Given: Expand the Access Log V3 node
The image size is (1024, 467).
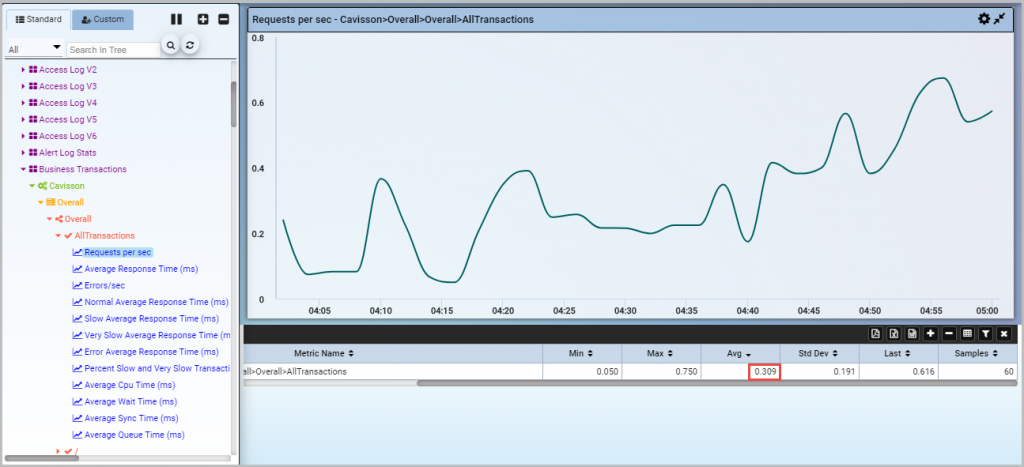Looking at the screenshot, I should tap(24, 86).
